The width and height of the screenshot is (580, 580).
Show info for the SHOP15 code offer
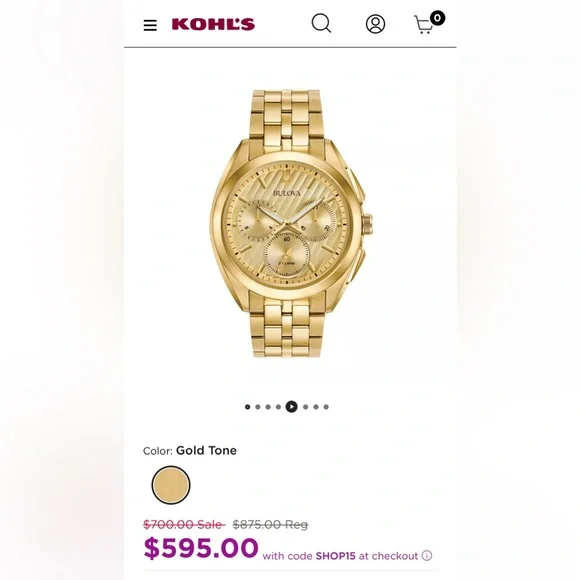[x=427, y=556]
